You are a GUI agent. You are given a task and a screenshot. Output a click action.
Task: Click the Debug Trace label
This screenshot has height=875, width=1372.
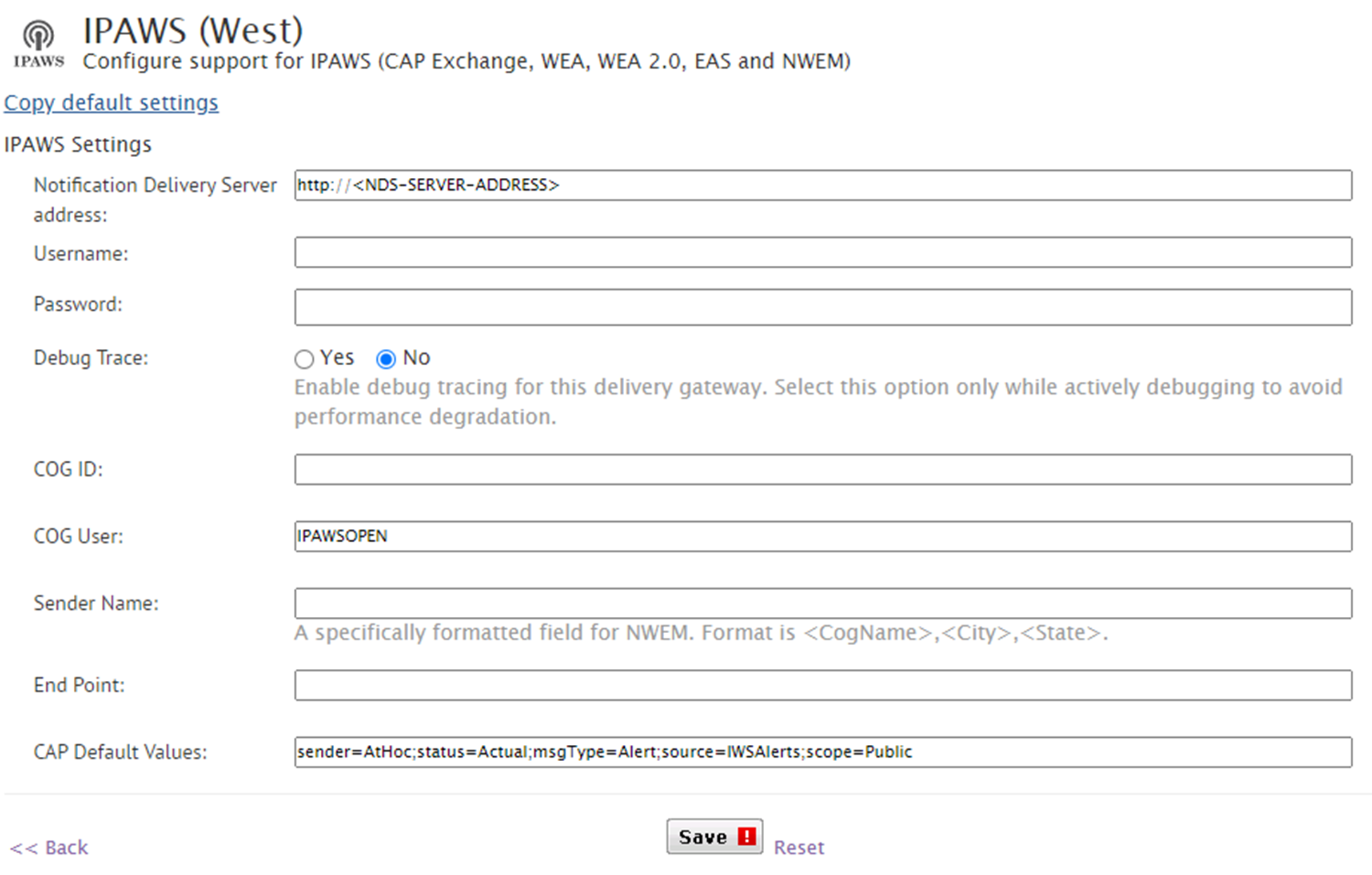click(91, 358)
